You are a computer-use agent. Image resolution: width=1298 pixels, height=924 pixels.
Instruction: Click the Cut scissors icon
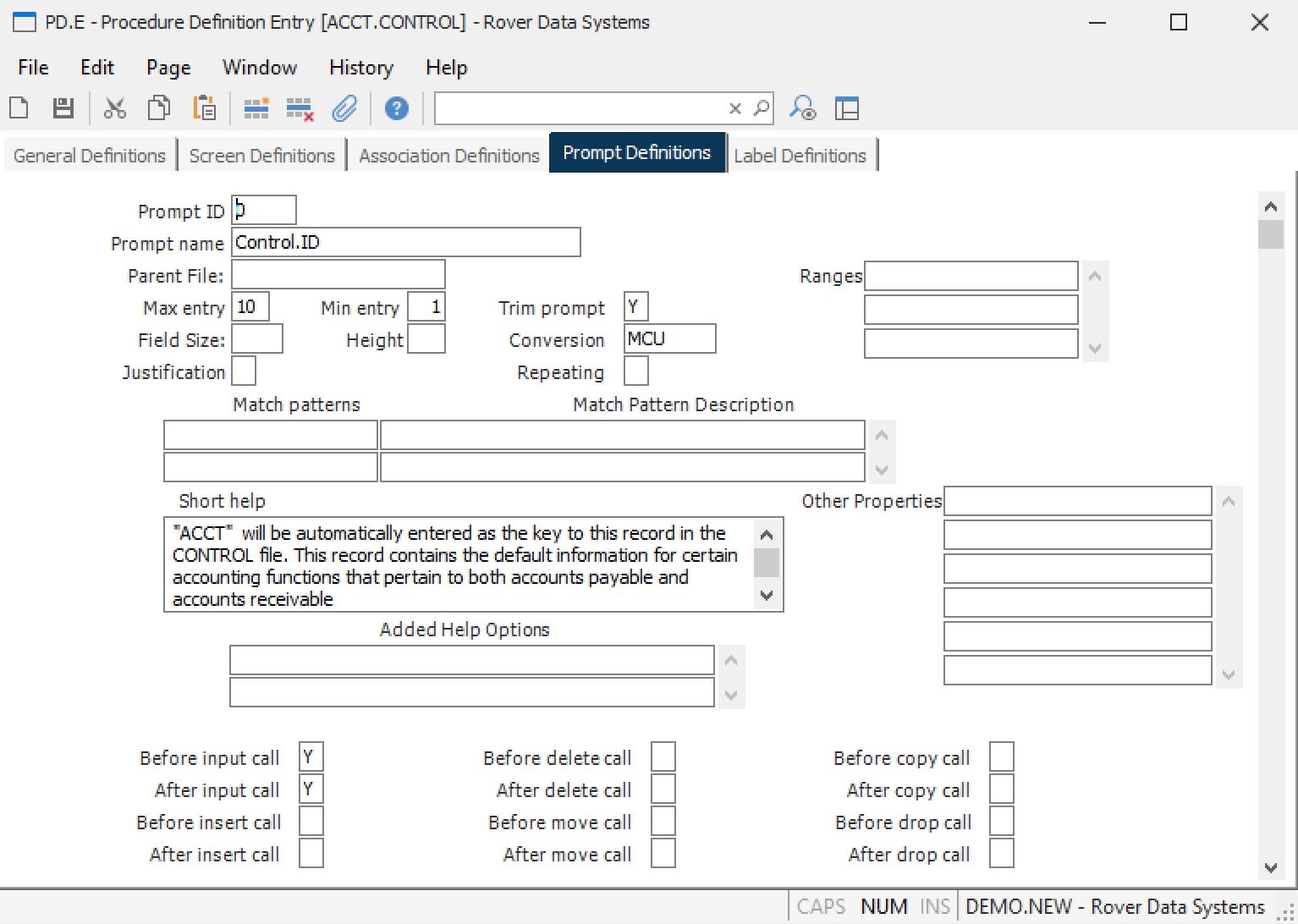(x=114, y=108)
